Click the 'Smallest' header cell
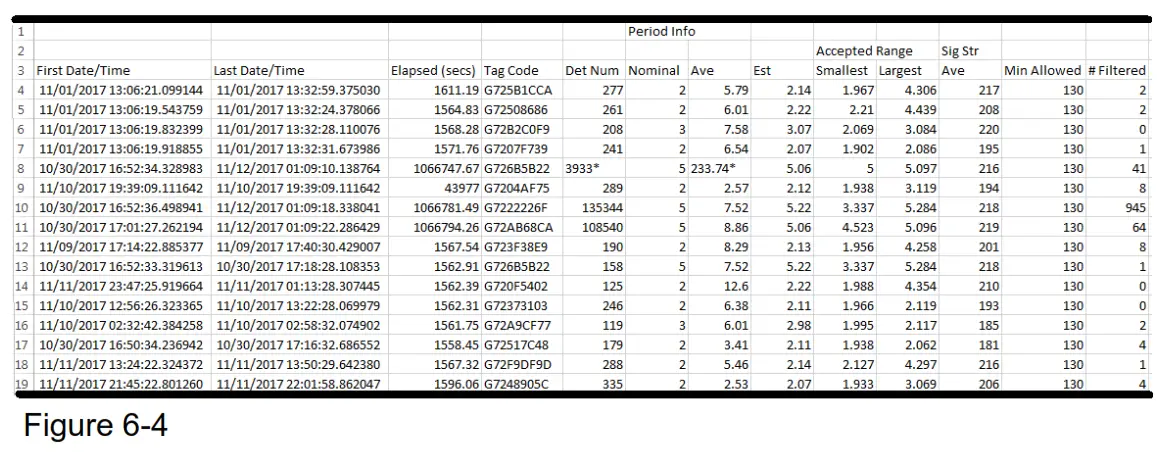This screenshot has width=1157, height=456. coord(845,70)
